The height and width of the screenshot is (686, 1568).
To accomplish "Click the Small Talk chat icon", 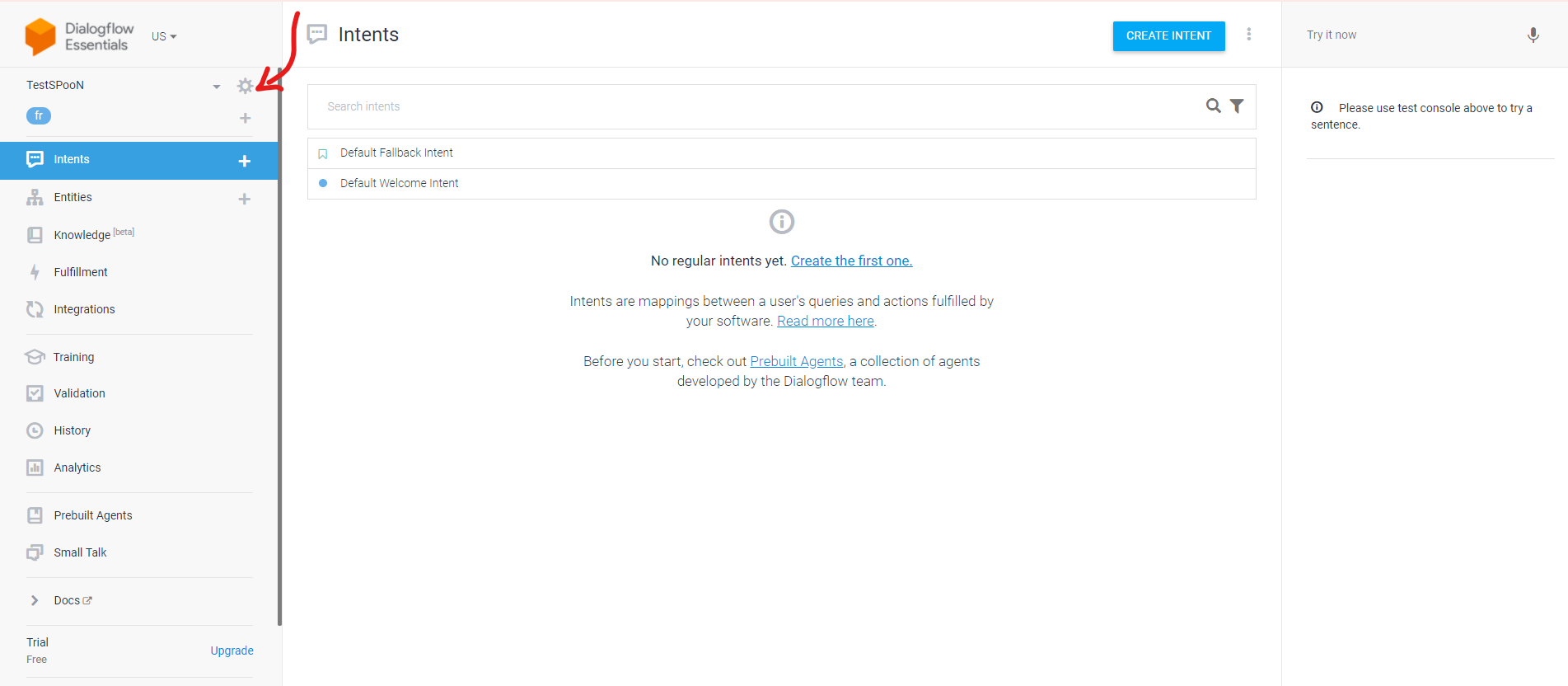I will pyautogui.click(x=35, y=552).
